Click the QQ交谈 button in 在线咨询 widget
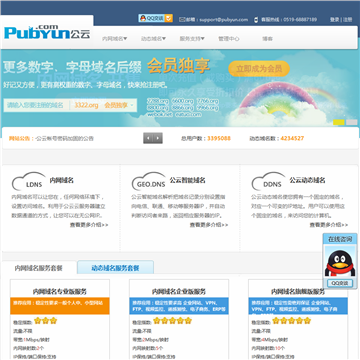 (340, 283)
